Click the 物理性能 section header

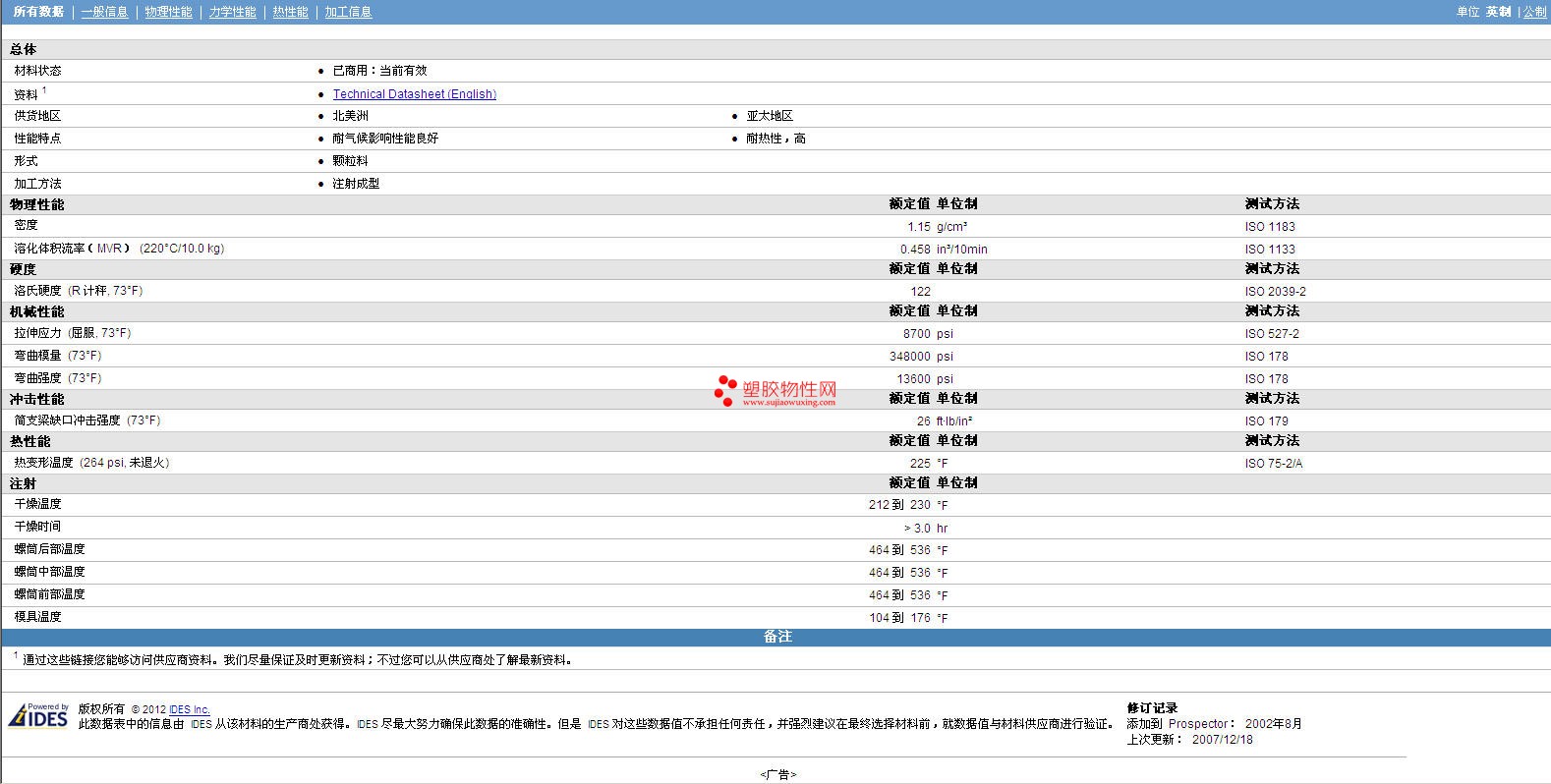(x=37, y=204)
